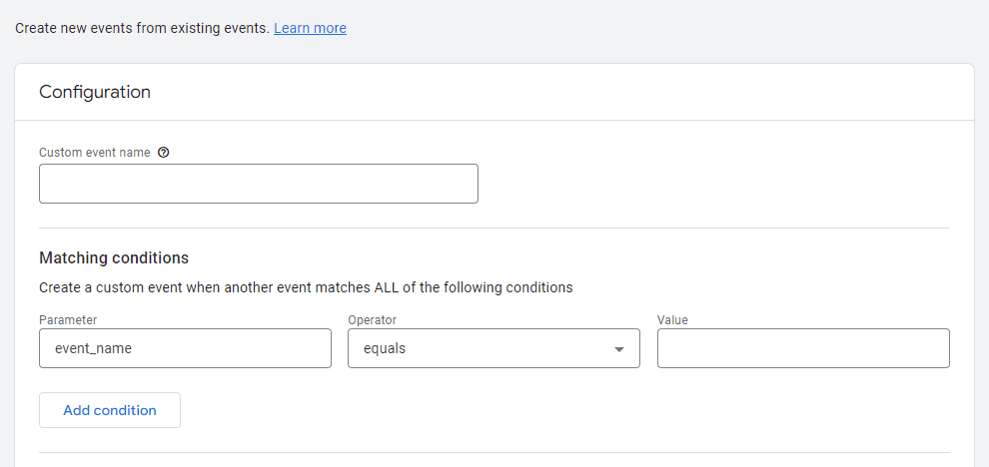Click the event_name text in Parameter box
Screen dimensions: 989x467
click(93, 348)
